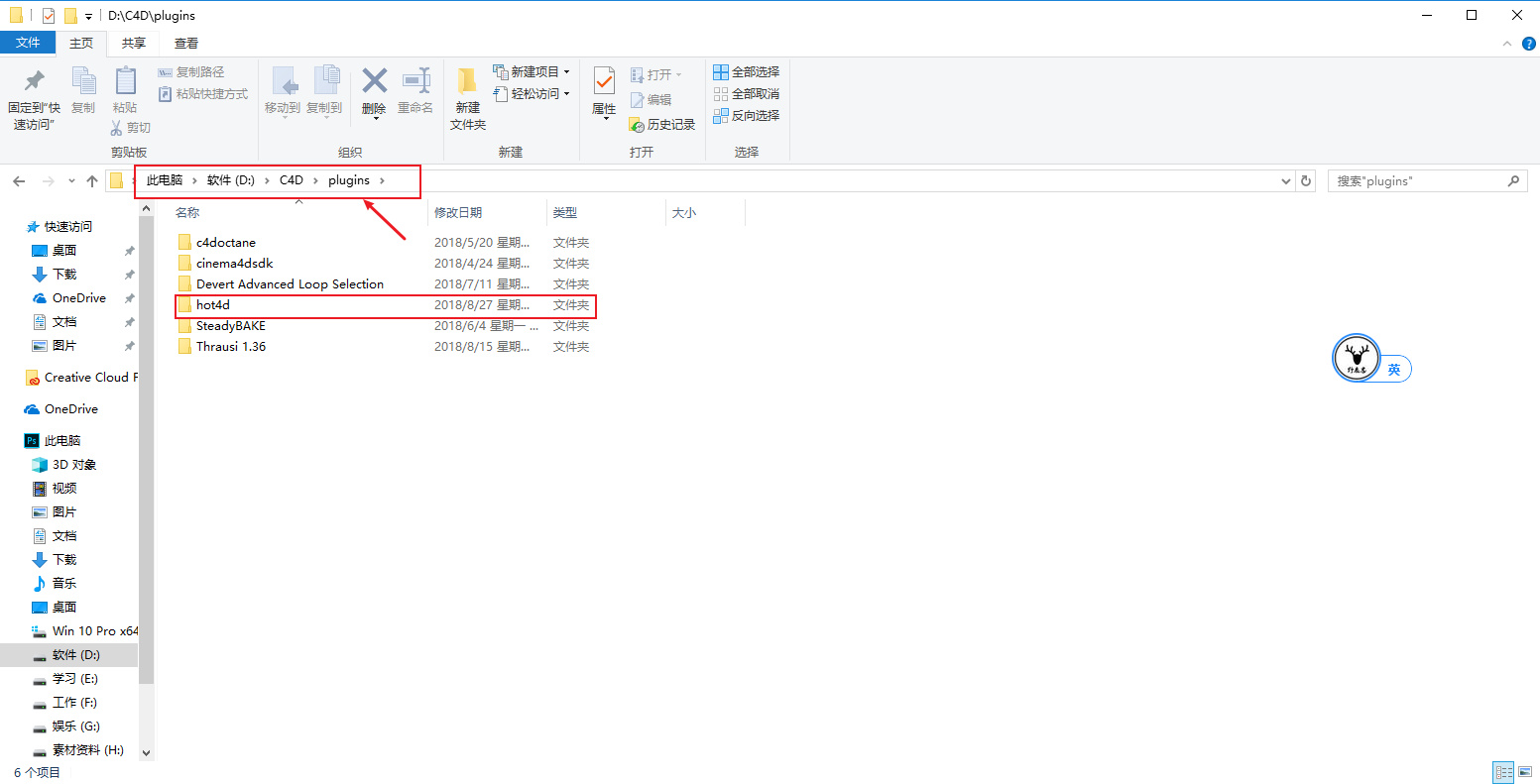
Task: Click the History (历史记录) icon
Action: [x=638, y=125]
